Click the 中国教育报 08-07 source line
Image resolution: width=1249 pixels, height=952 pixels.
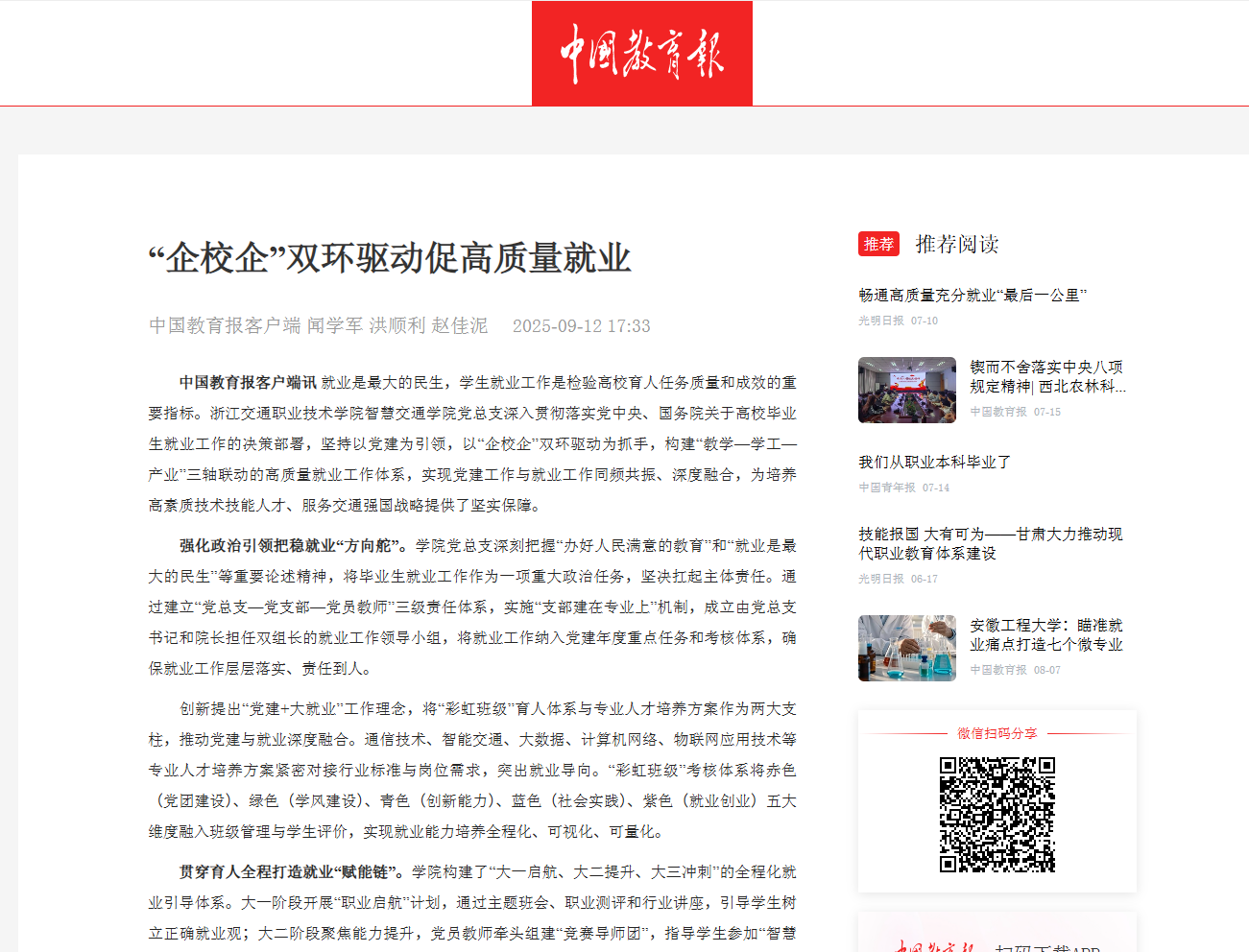point(1015,670)
